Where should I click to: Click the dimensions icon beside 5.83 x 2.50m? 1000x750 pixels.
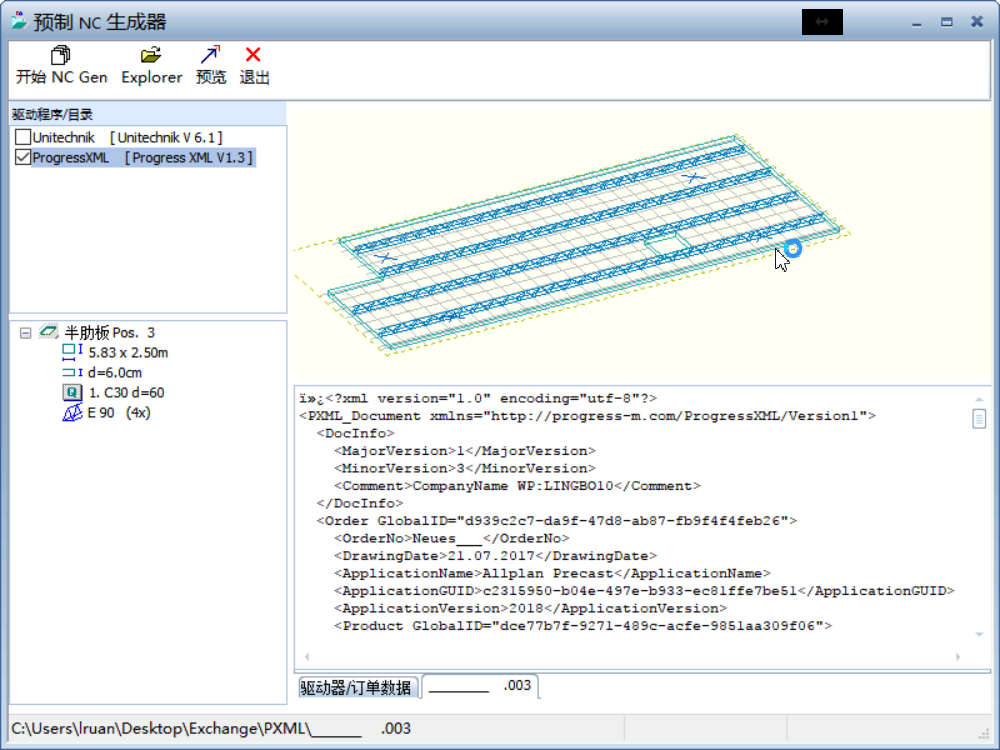click(x=72, y=352)
